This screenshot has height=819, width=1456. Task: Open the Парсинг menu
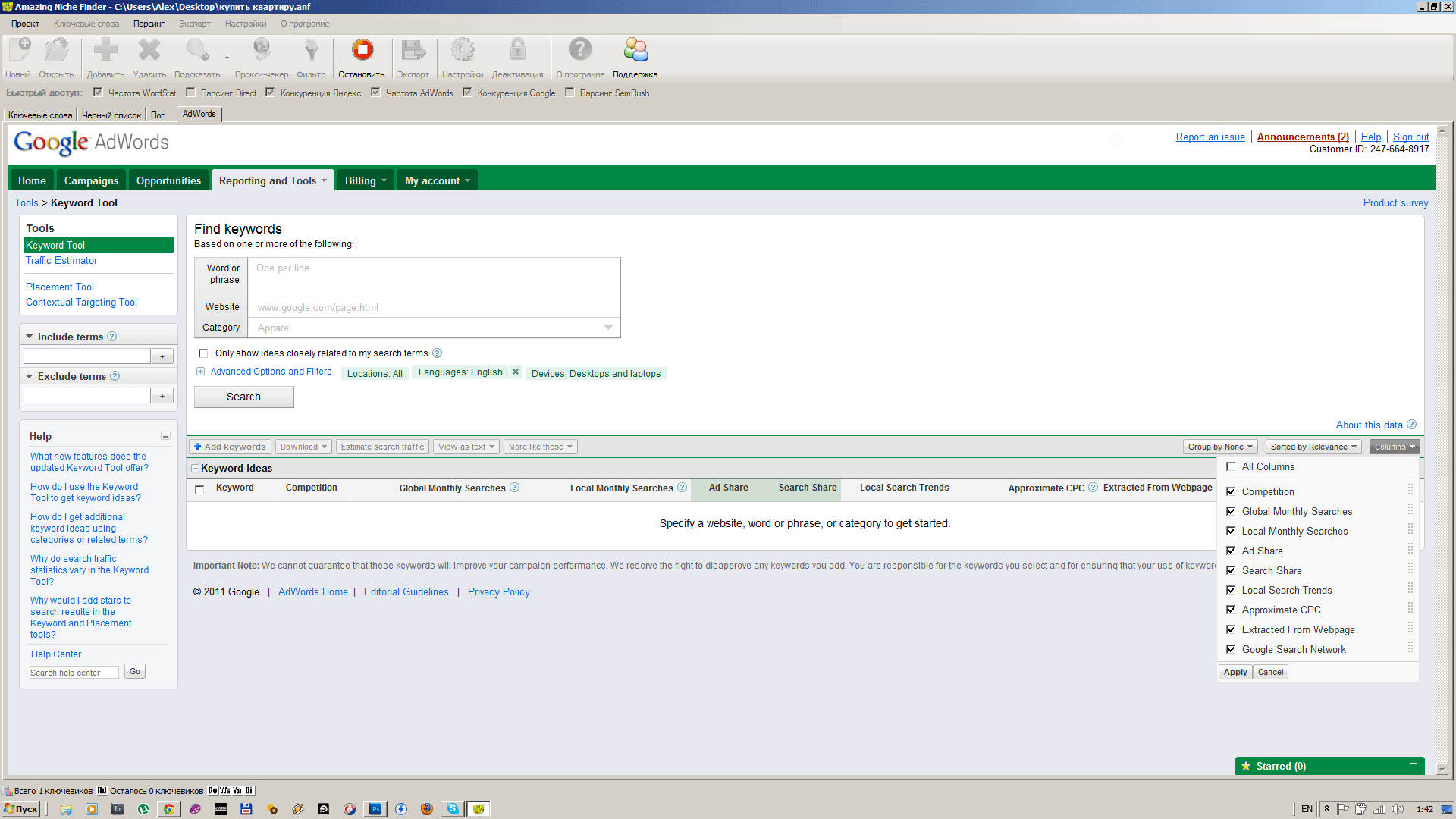pyautogui.click(x=149, y=24)
